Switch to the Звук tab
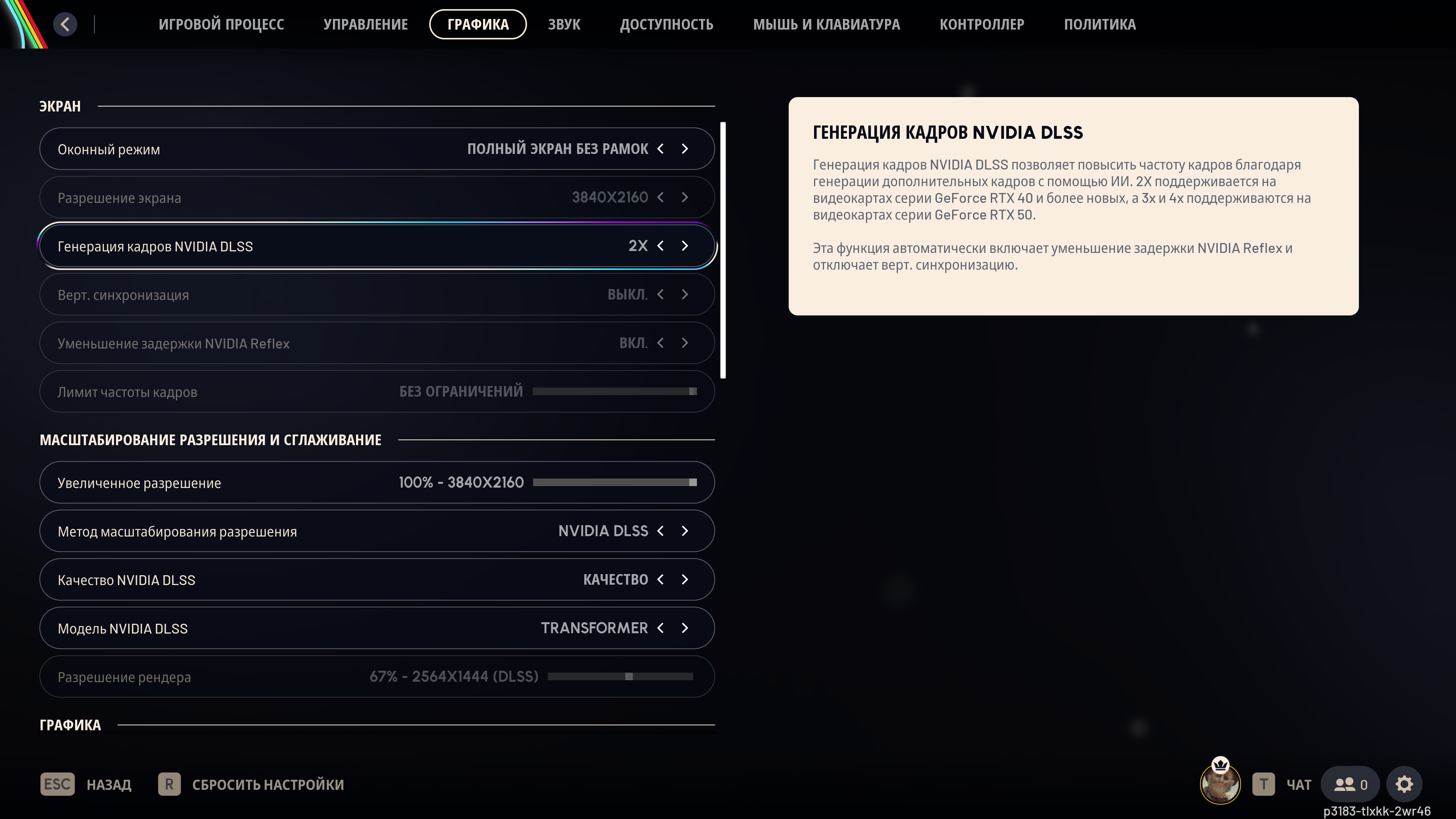This screenshot has height=819, width=1456. [x=563, y=24]
